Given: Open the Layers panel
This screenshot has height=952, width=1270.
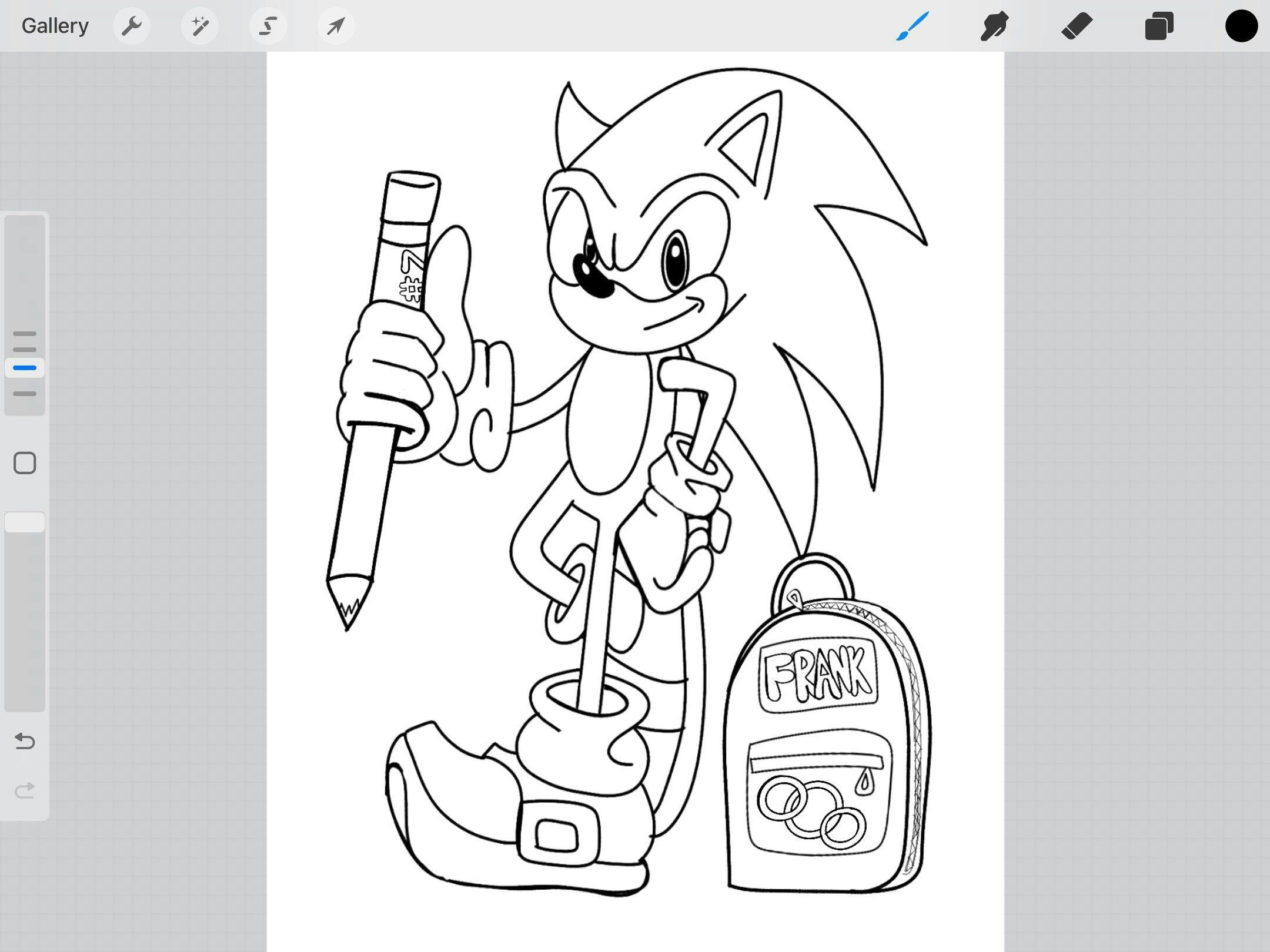Looking at the screenshot, I should [1159, 26].
